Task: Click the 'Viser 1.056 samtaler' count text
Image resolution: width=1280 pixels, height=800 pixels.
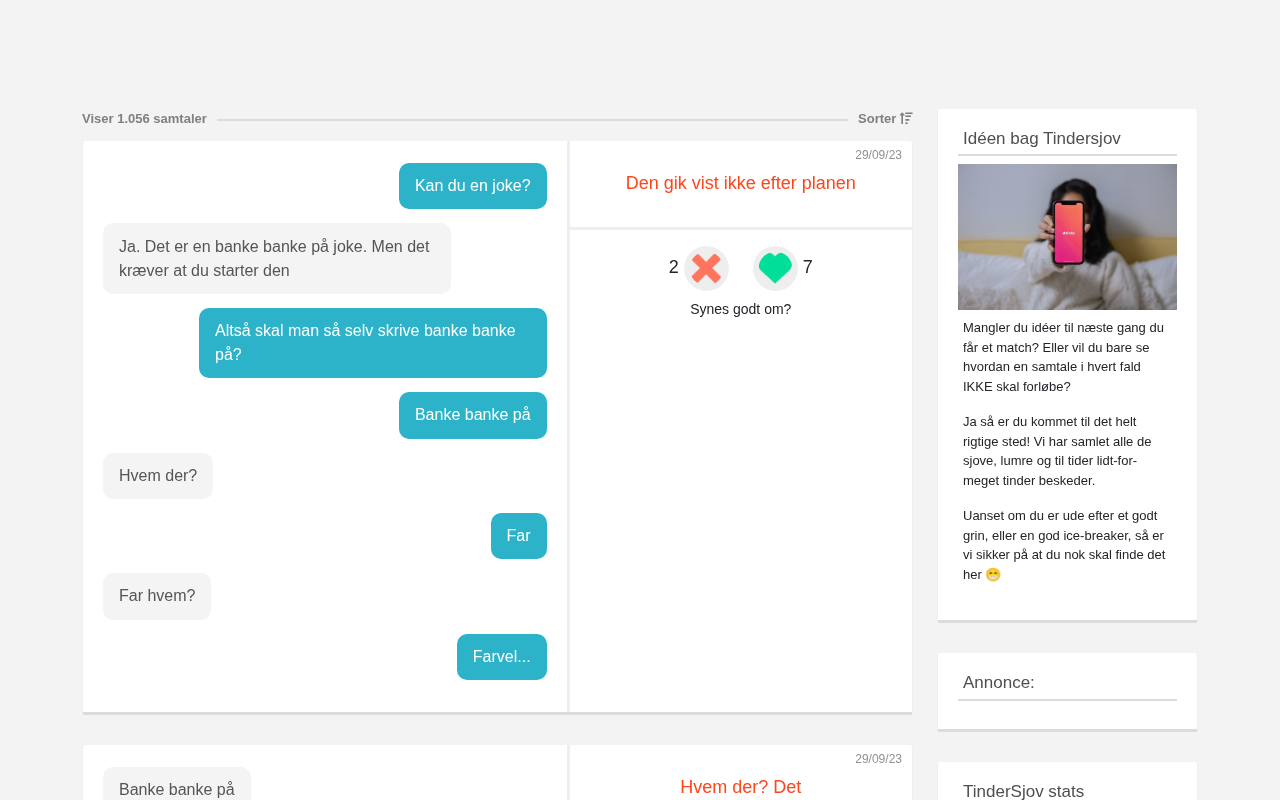Action: tap(144, 118)
